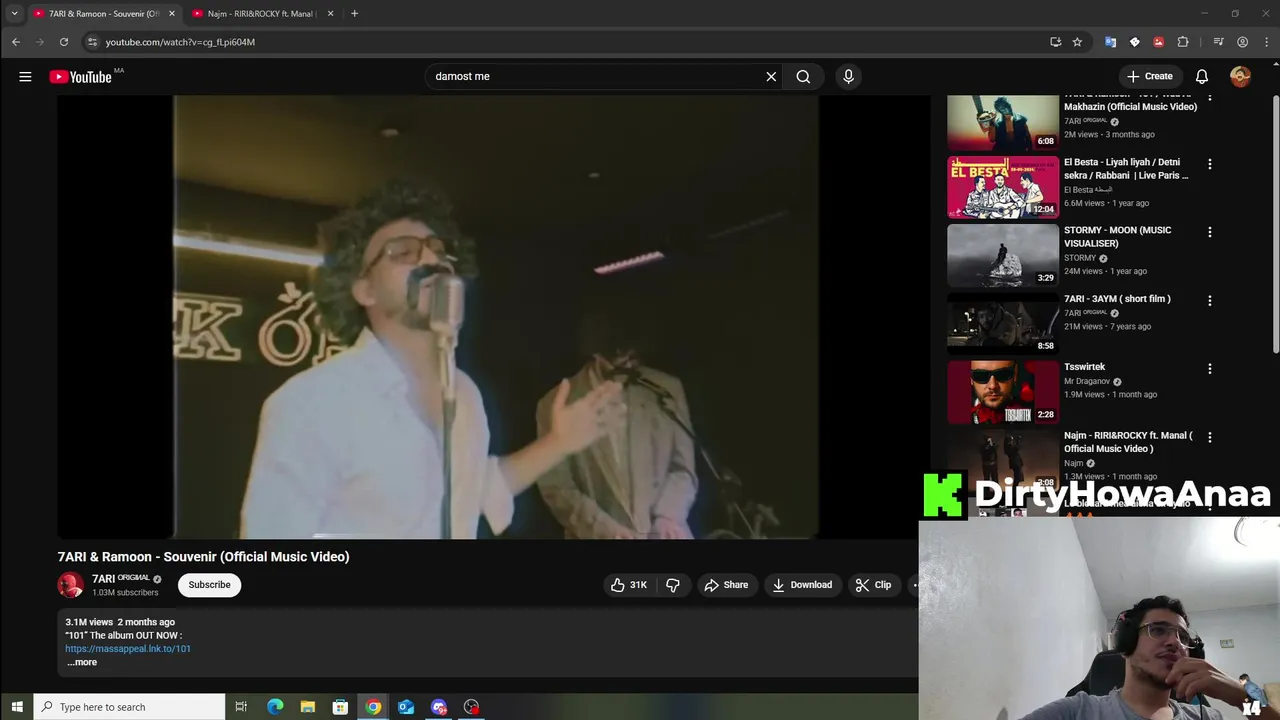This screenshot has width=1280, height=720.
Task: Open the red image extension icon
Action: (x=1158, y=42)
